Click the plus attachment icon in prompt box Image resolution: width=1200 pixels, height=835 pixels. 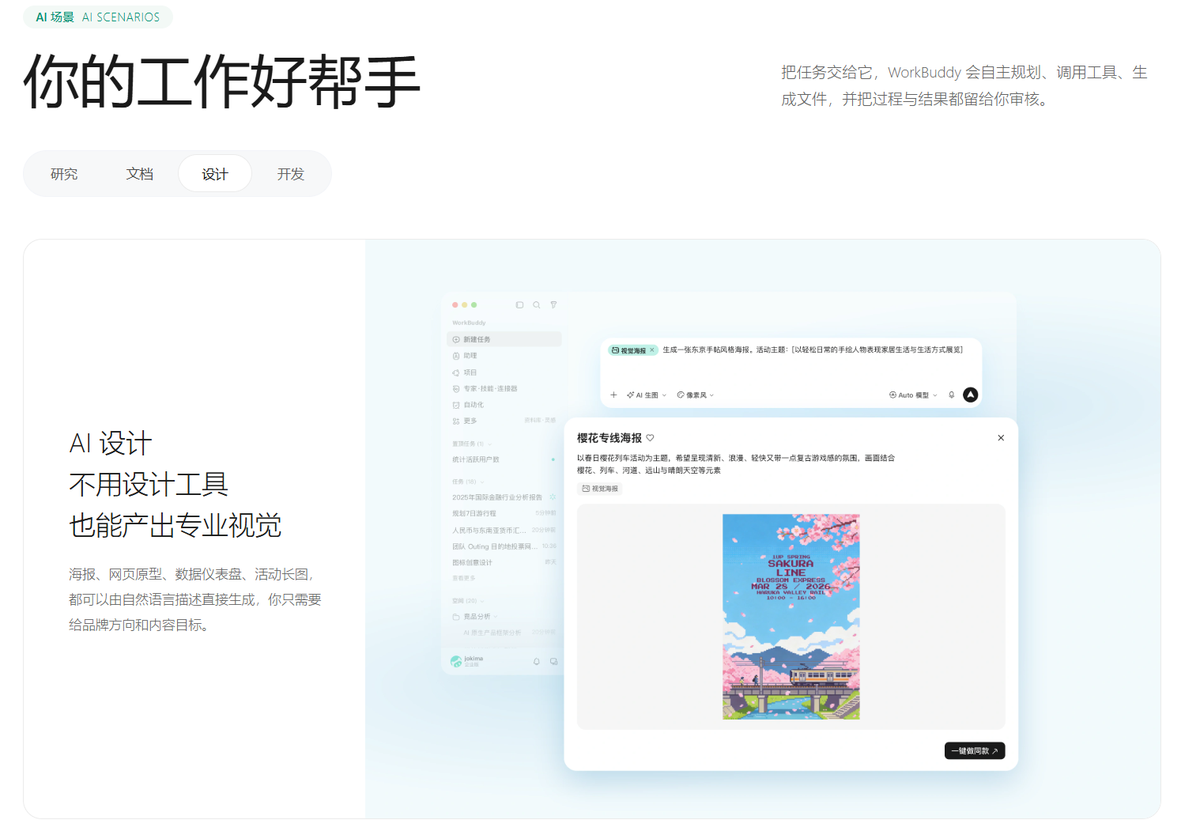614,395
